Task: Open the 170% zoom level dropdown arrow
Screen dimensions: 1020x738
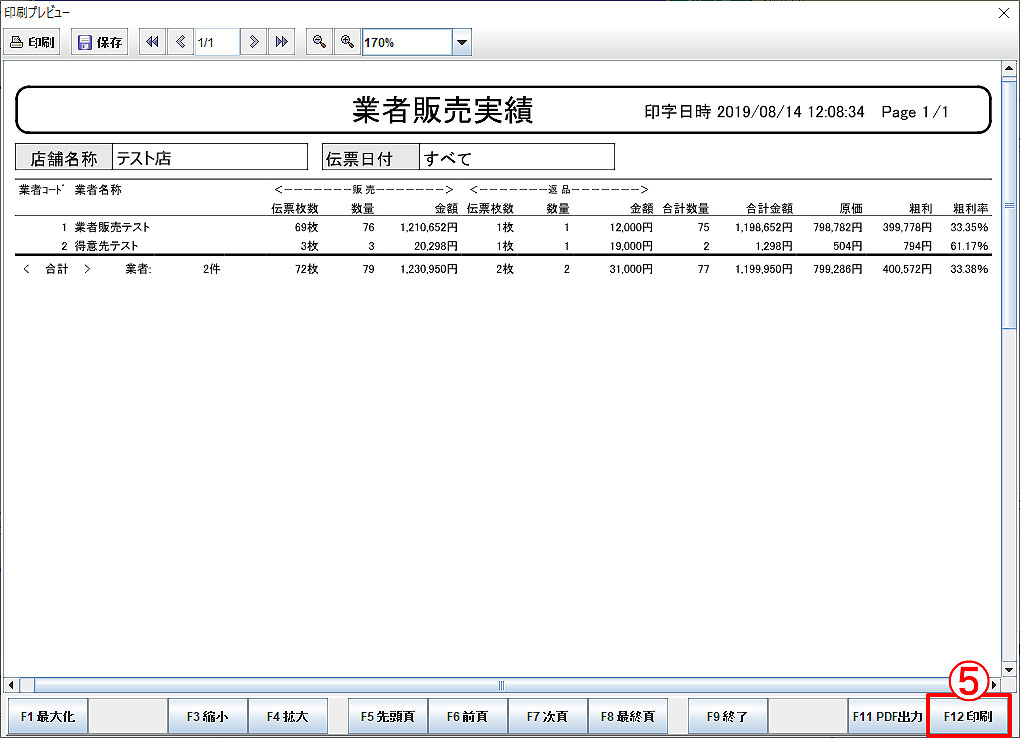Action: tap(461, 43)
